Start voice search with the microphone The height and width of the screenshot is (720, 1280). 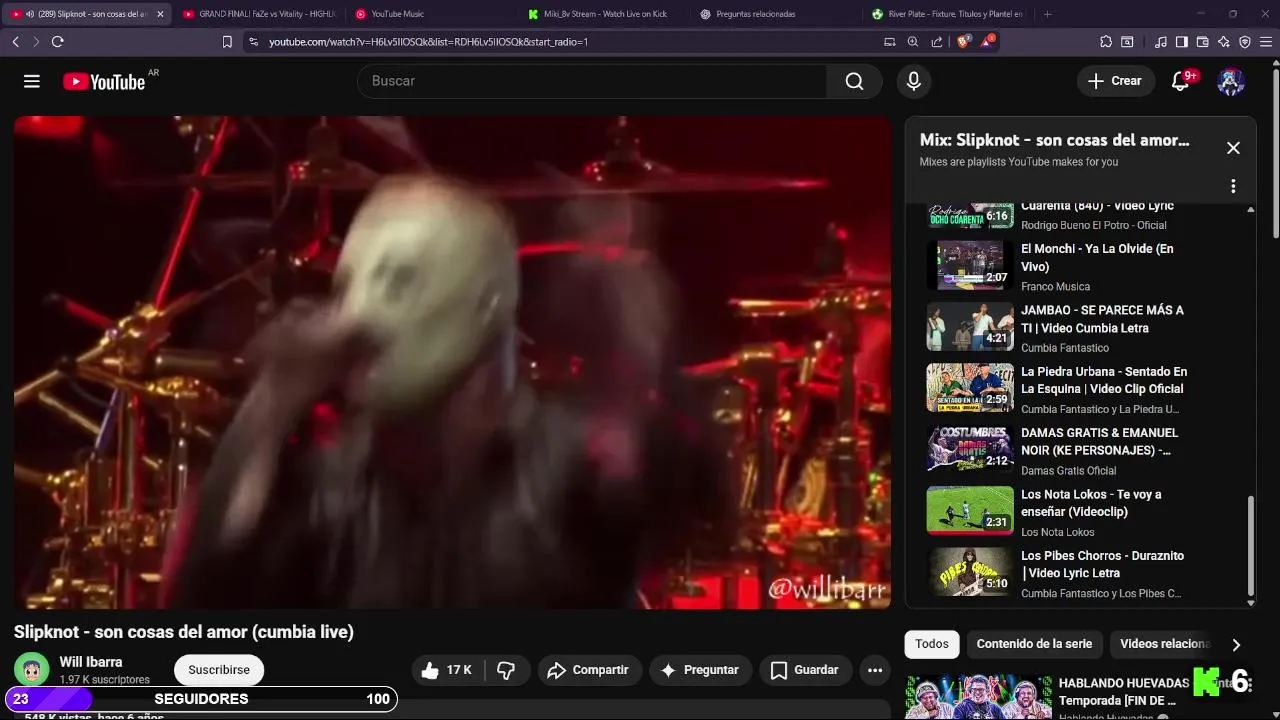pyautogui.click(x=913, y=81)
